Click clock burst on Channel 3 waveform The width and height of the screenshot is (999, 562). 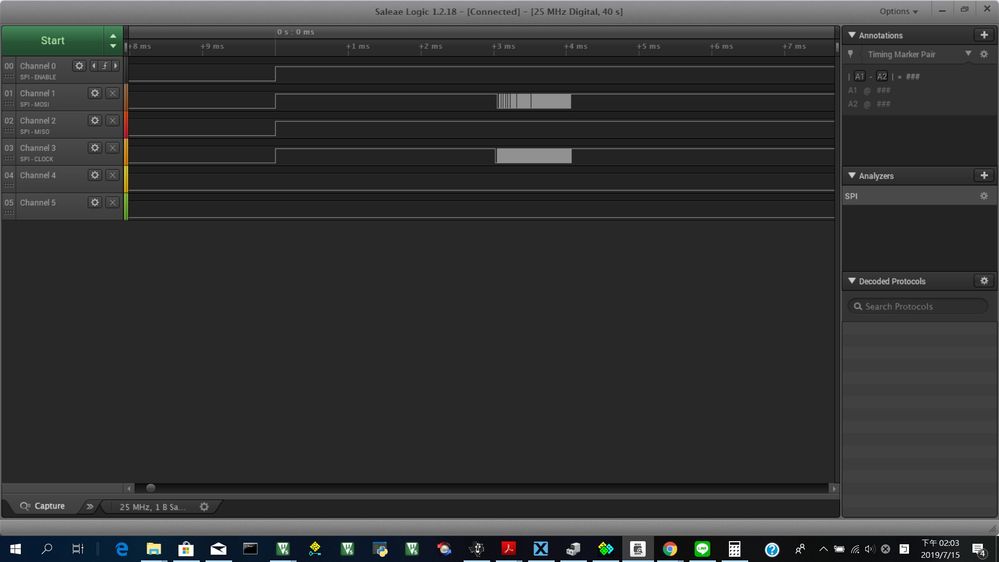coord(534,155)
